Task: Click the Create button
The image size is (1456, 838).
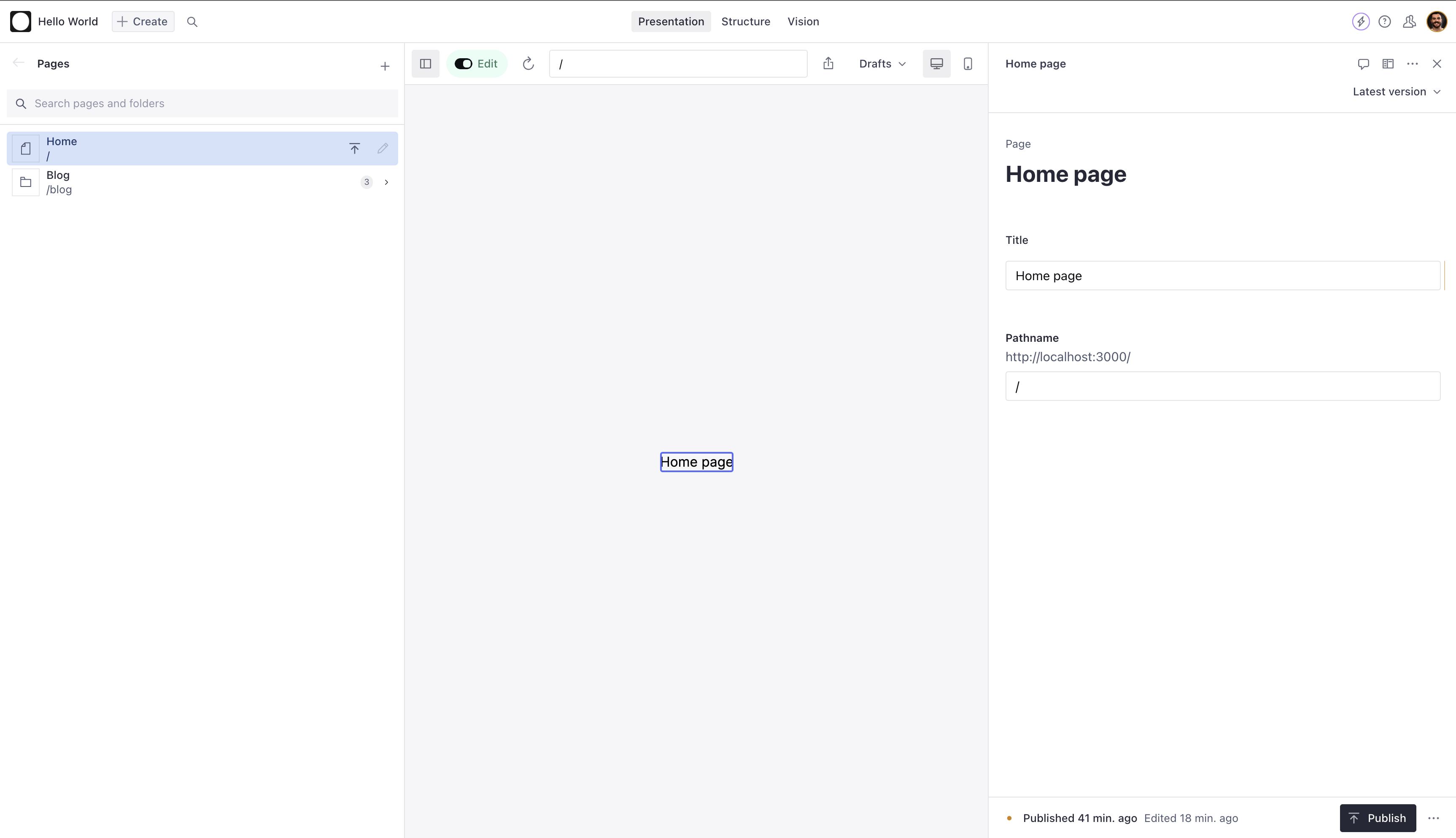Action: [143, 21]
